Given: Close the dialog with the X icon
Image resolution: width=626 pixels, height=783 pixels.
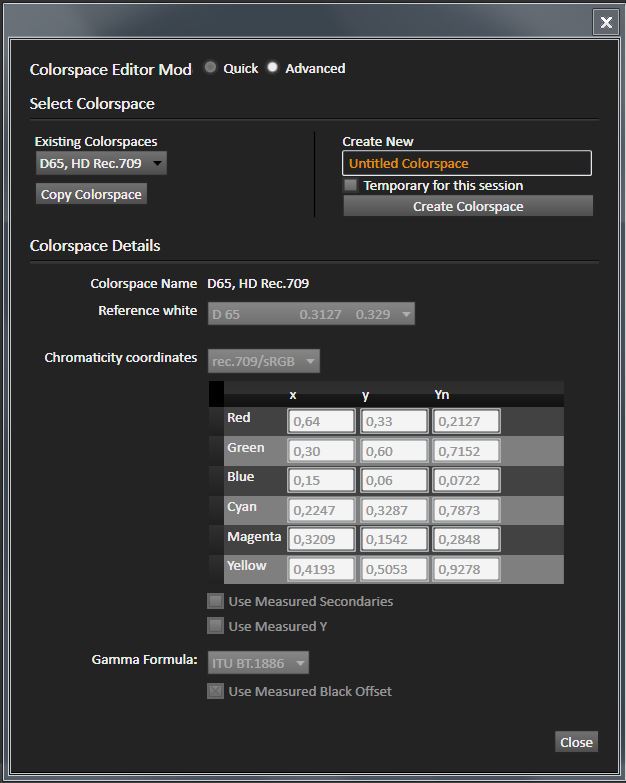Looking at the screenshot, I should [x=605, y=22].
